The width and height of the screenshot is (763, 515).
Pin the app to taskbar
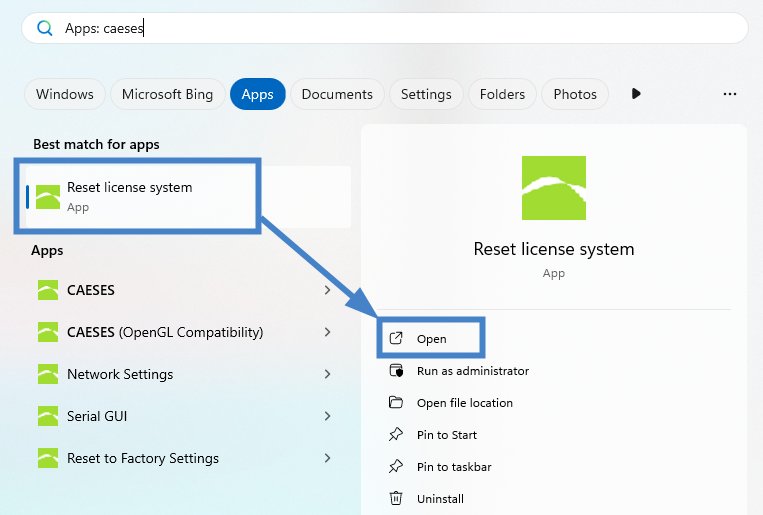(x=453, y=467)
